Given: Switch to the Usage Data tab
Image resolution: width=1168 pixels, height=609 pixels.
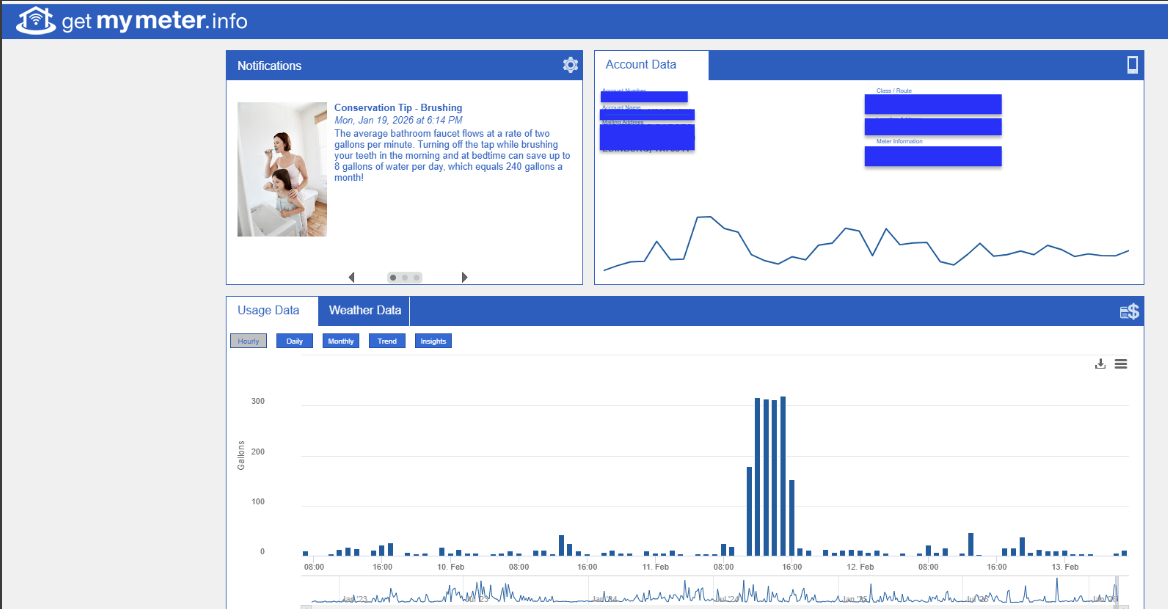Looking at the screenshot, I should click(268, 311).
